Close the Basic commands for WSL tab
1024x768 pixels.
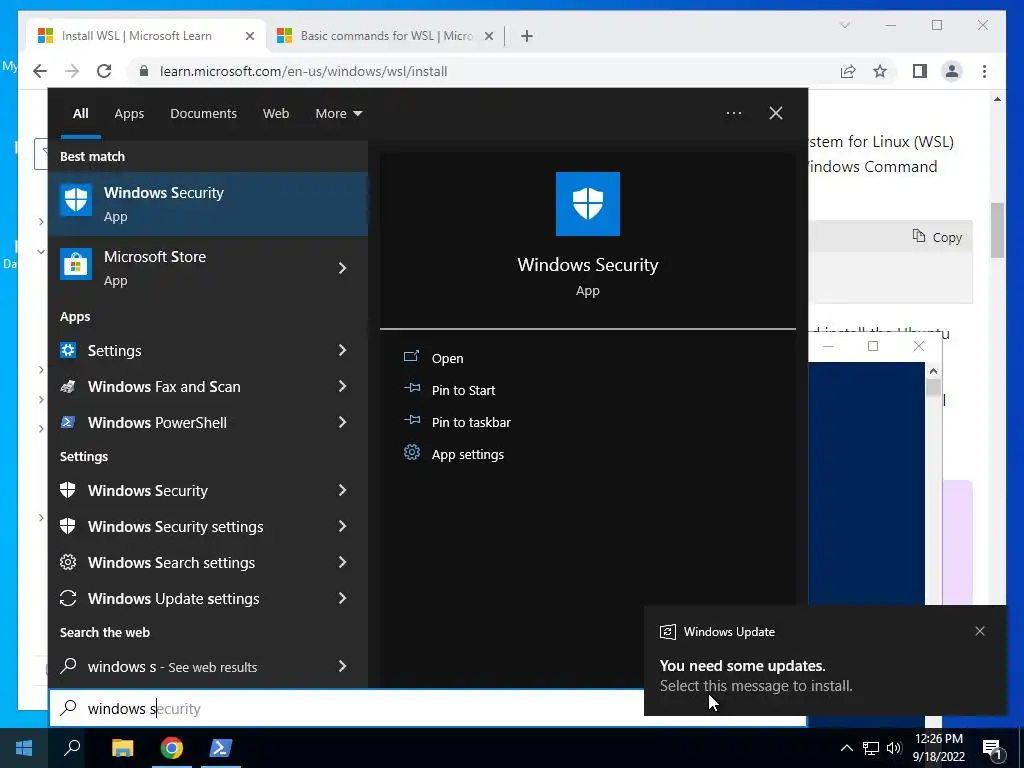[488, 36]
